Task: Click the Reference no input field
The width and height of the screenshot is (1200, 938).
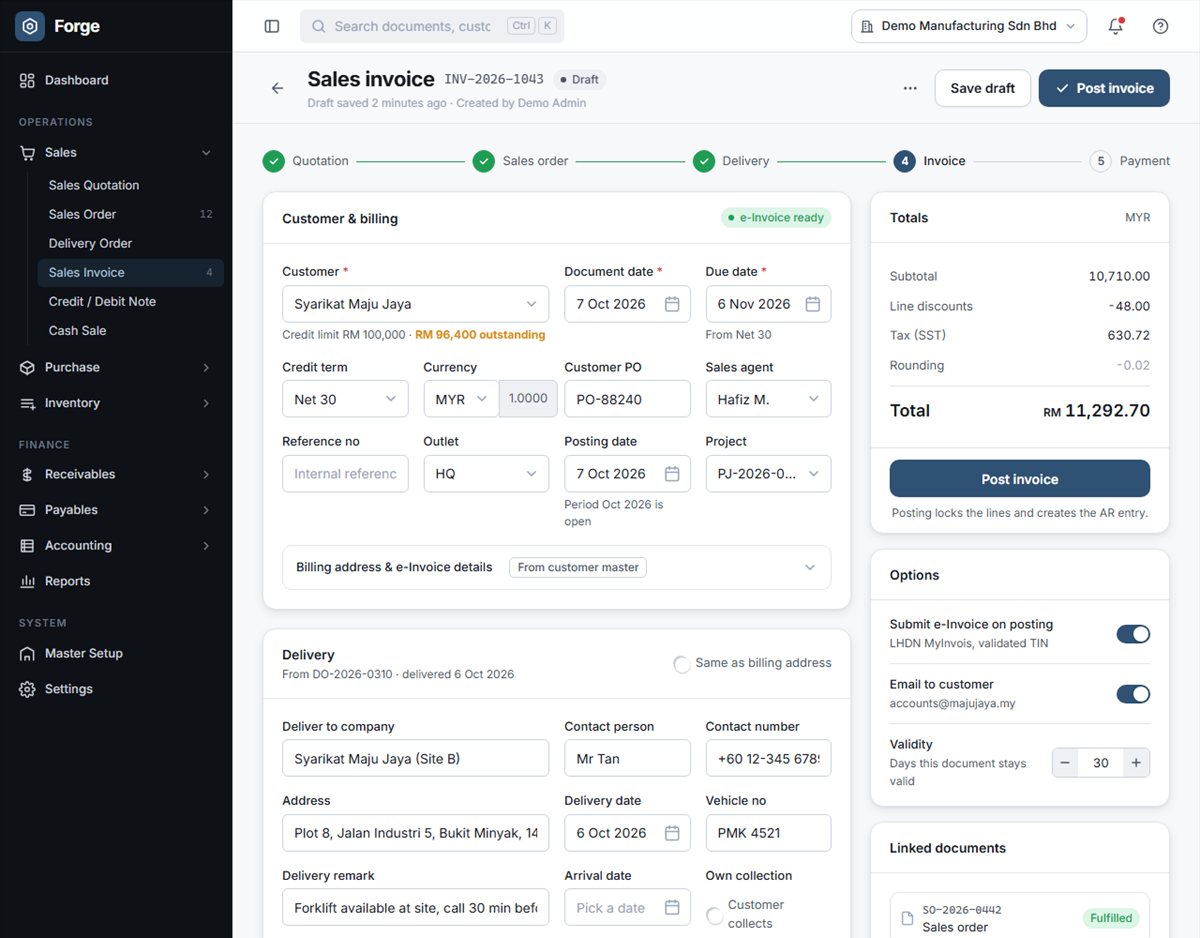Action: [x=345, y=474]
